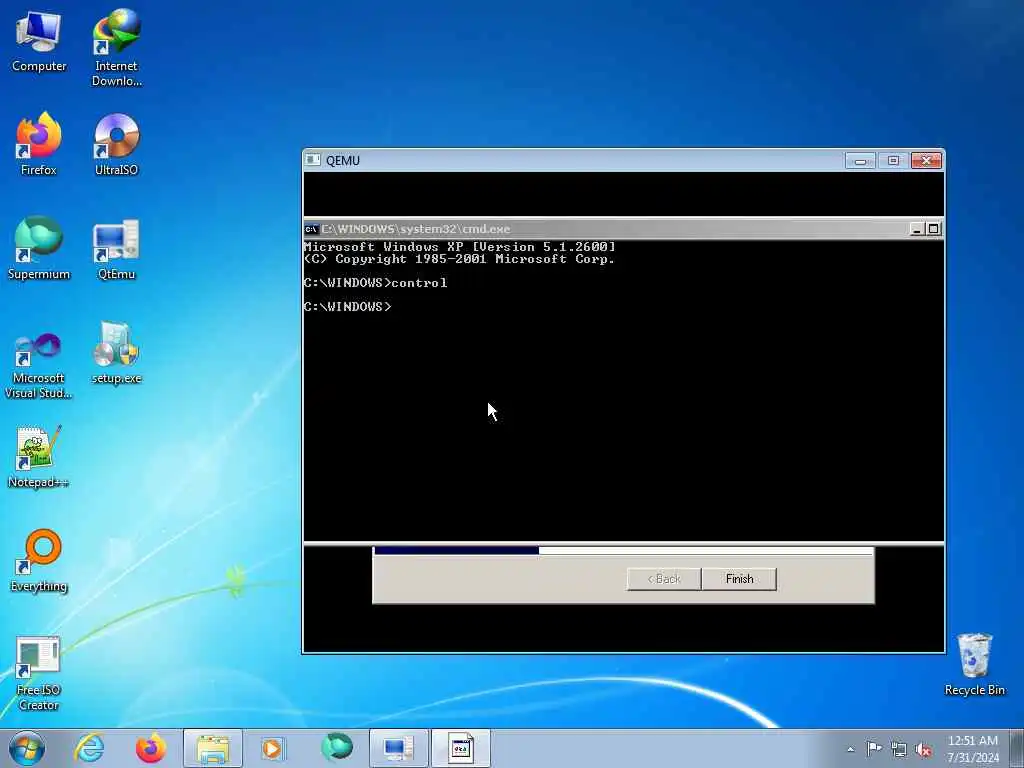Switch to the QEMU window taskbar button

click(460, 748)
